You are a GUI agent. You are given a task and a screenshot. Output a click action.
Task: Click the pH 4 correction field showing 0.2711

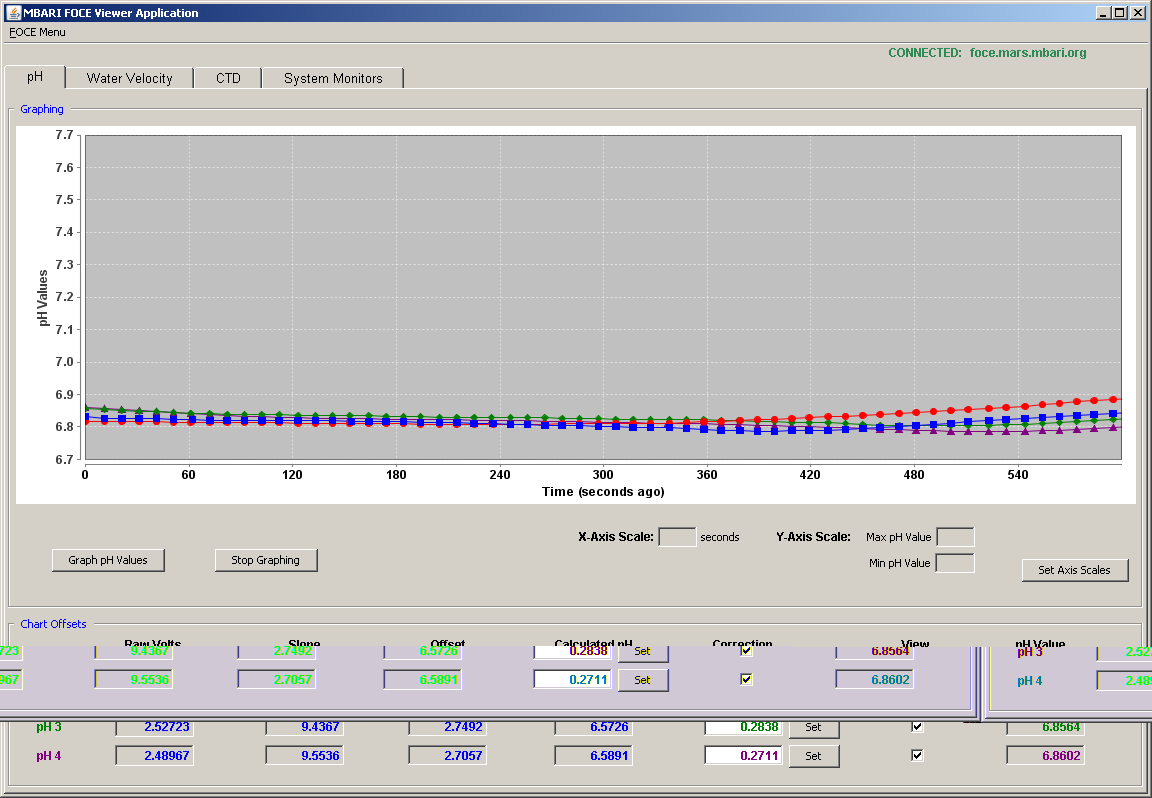pyautogui.click(x=744, y=755)
